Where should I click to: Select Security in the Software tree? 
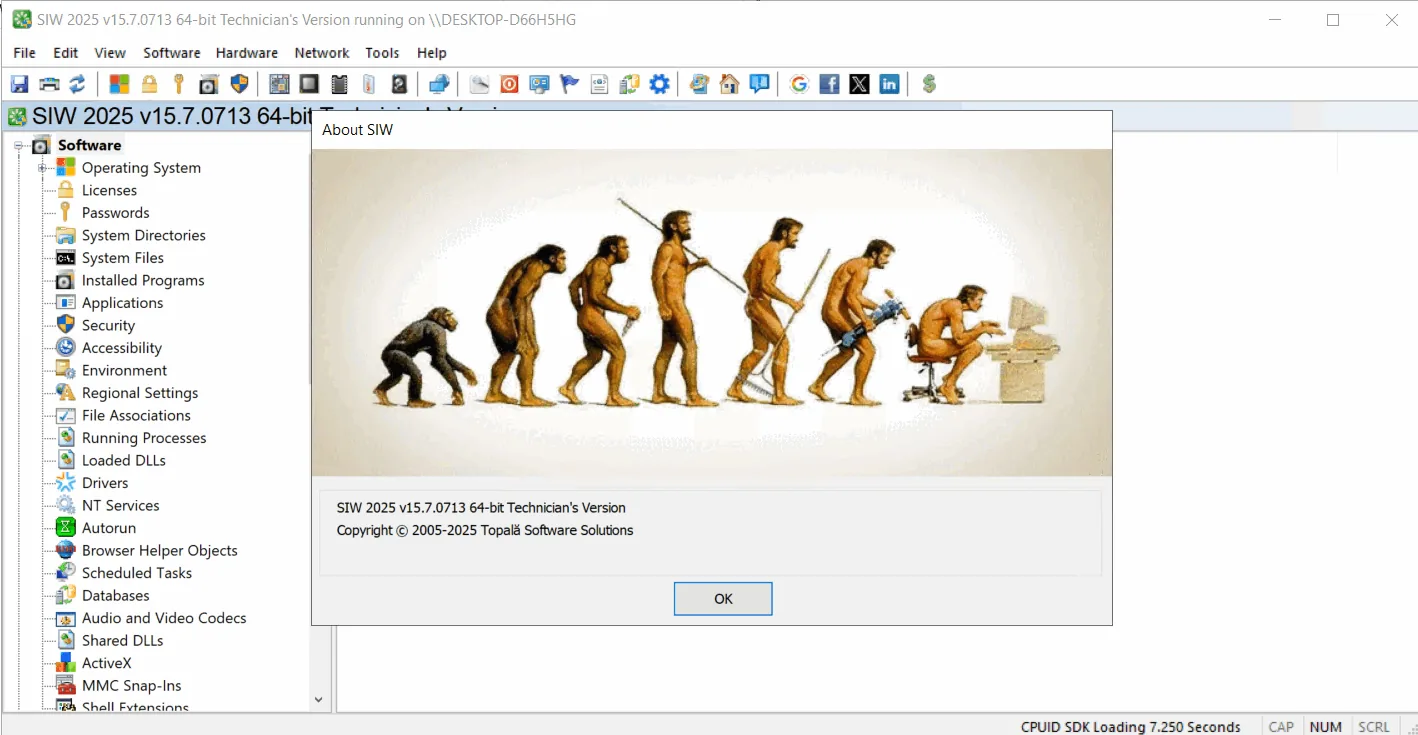(108, 326)
